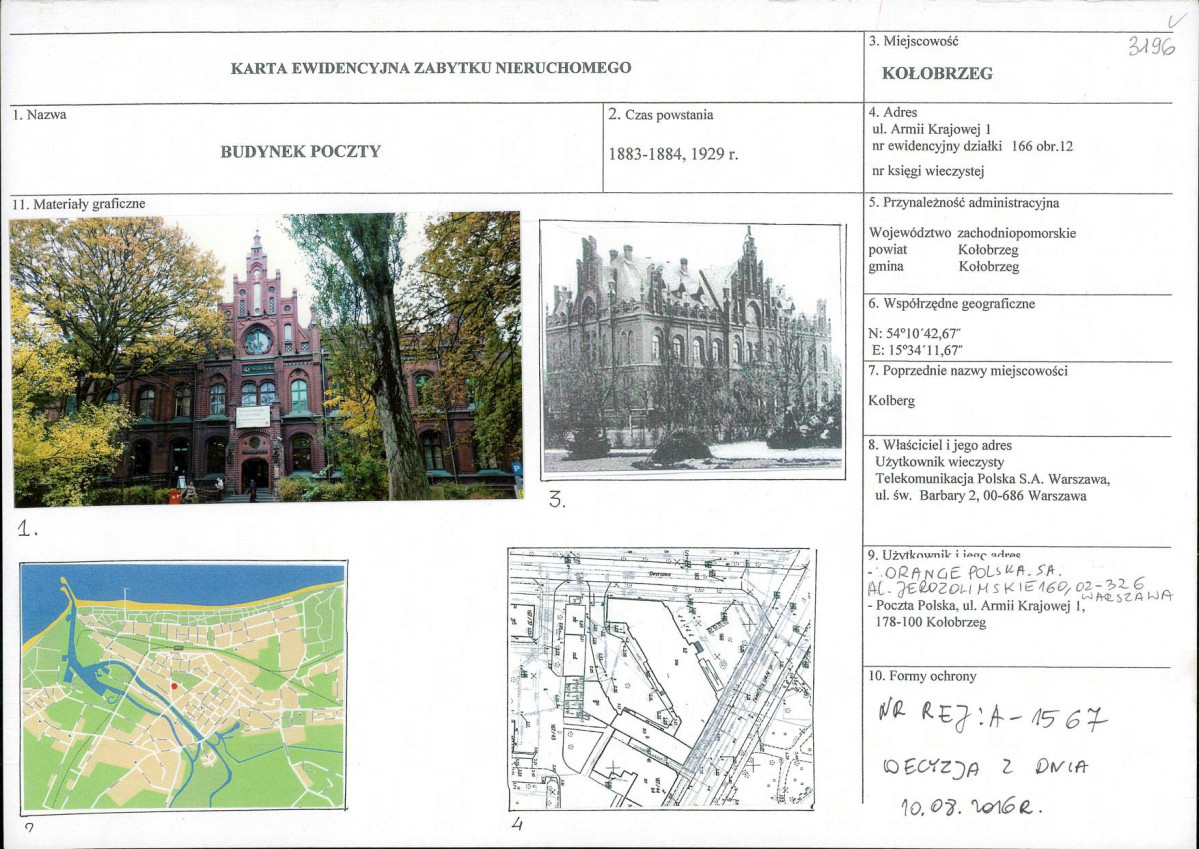Image resolution: width=1199 pixels, height=849 pixels.
Task: Open the cadastral plot plan drawing
Action: (661, 677)
